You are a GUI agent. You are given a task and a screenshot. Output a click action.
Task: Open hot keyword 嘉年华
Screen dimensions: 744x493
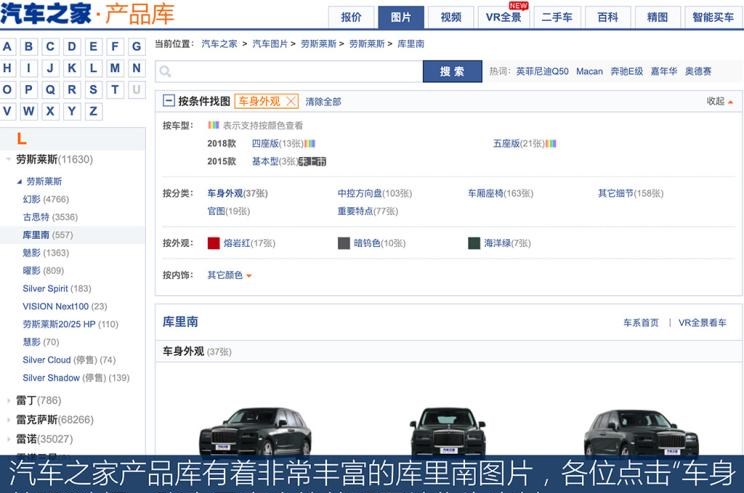click(664, 71)
